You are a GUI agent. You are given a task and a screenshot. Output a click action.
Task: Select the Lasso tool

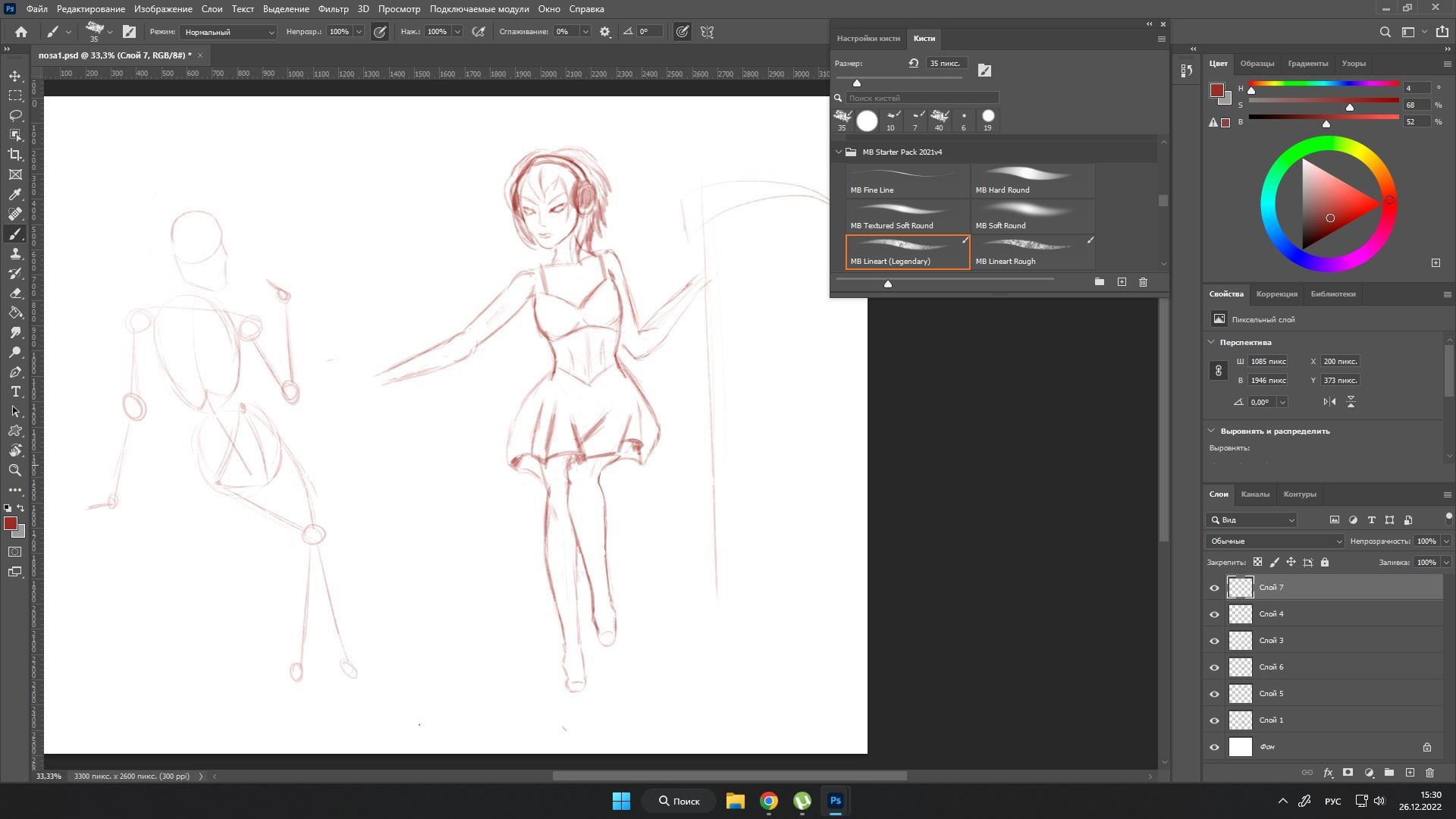15,115
